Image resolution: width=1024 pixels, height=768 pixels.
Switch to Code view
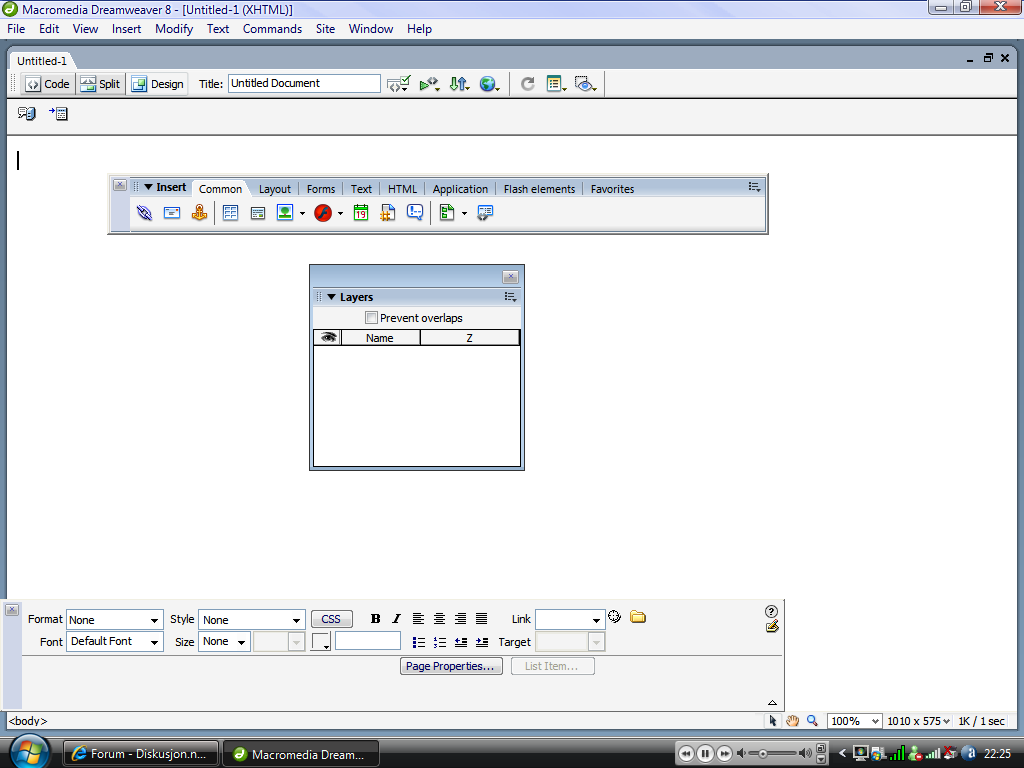click(48, 84)
